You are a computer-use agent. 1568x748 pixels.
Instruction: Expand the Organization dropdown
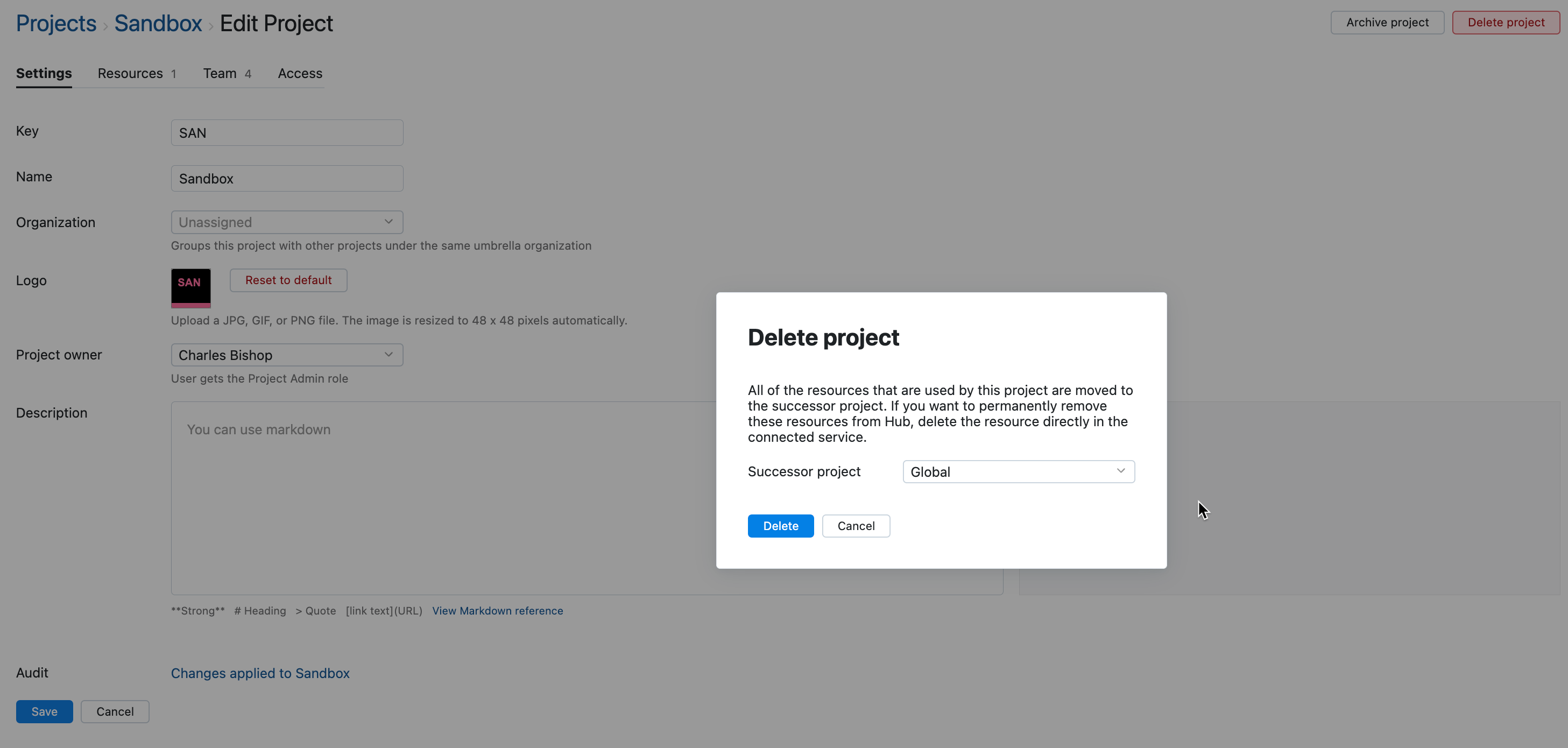pos(287,222)
